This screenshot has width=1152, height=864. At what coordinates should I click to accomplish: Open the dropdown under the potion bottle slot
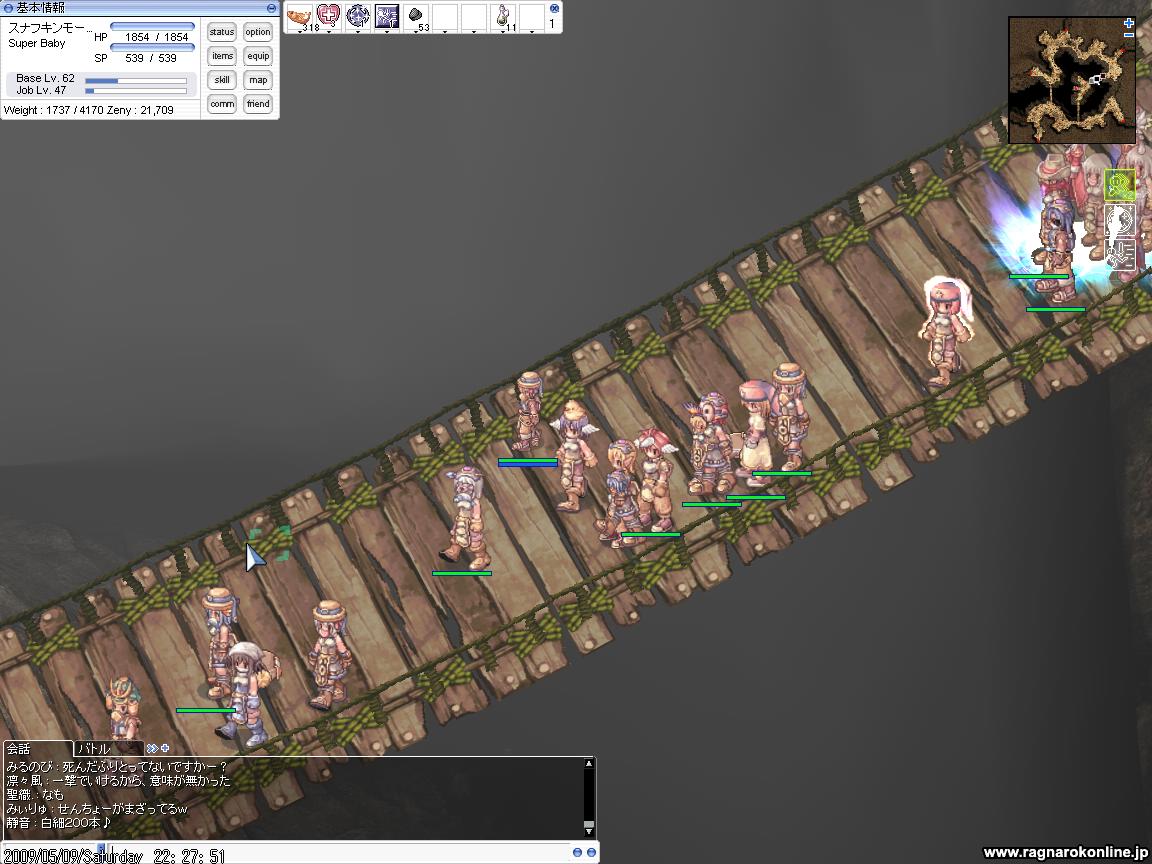pos(503,32)
